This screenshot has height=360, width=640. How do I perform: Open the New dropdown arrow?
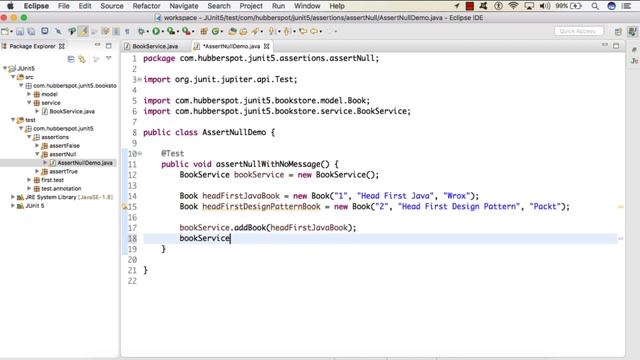(x=11, y=31)
